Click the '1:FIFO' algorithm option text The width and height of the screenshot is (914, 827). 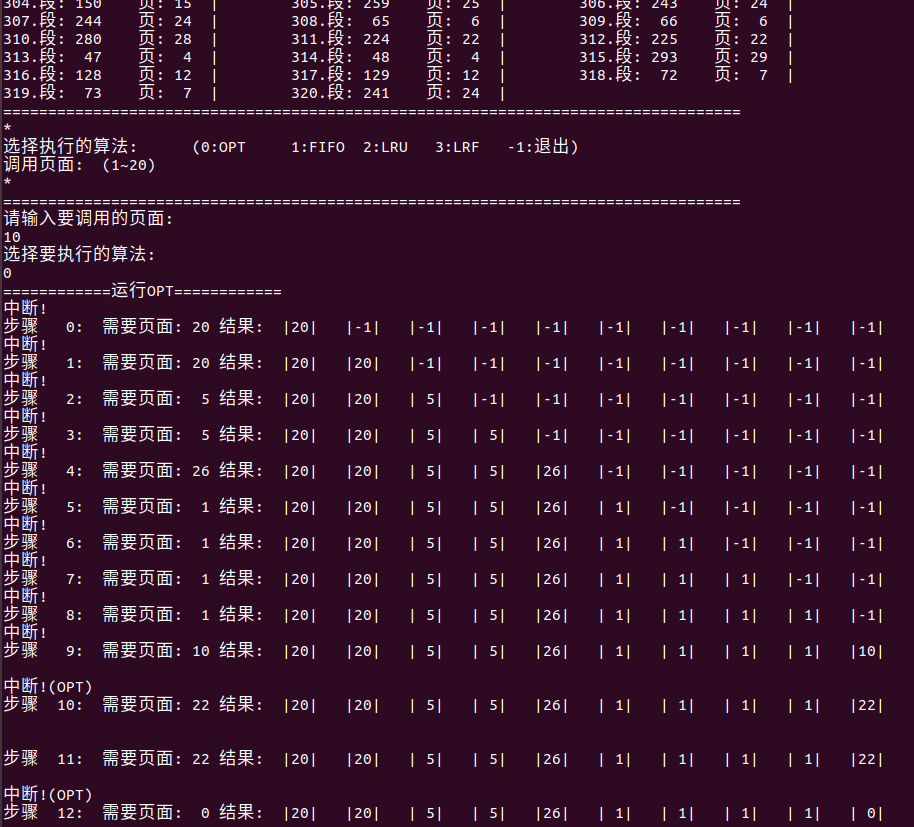pyautogui.click(x=318, y=147)
